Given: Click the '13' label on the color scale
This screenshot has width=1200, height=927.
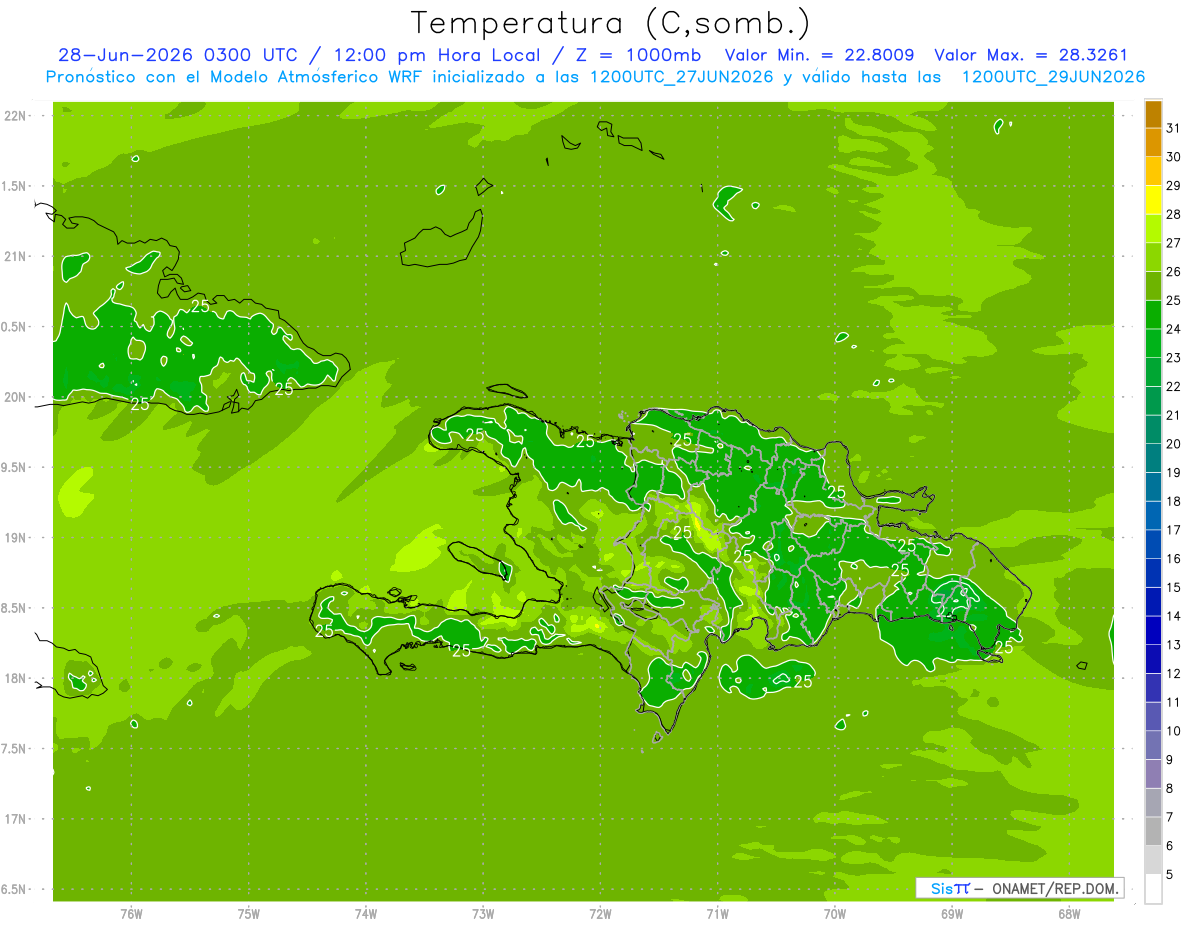Looking at the screenshot, I should 1174,645.
